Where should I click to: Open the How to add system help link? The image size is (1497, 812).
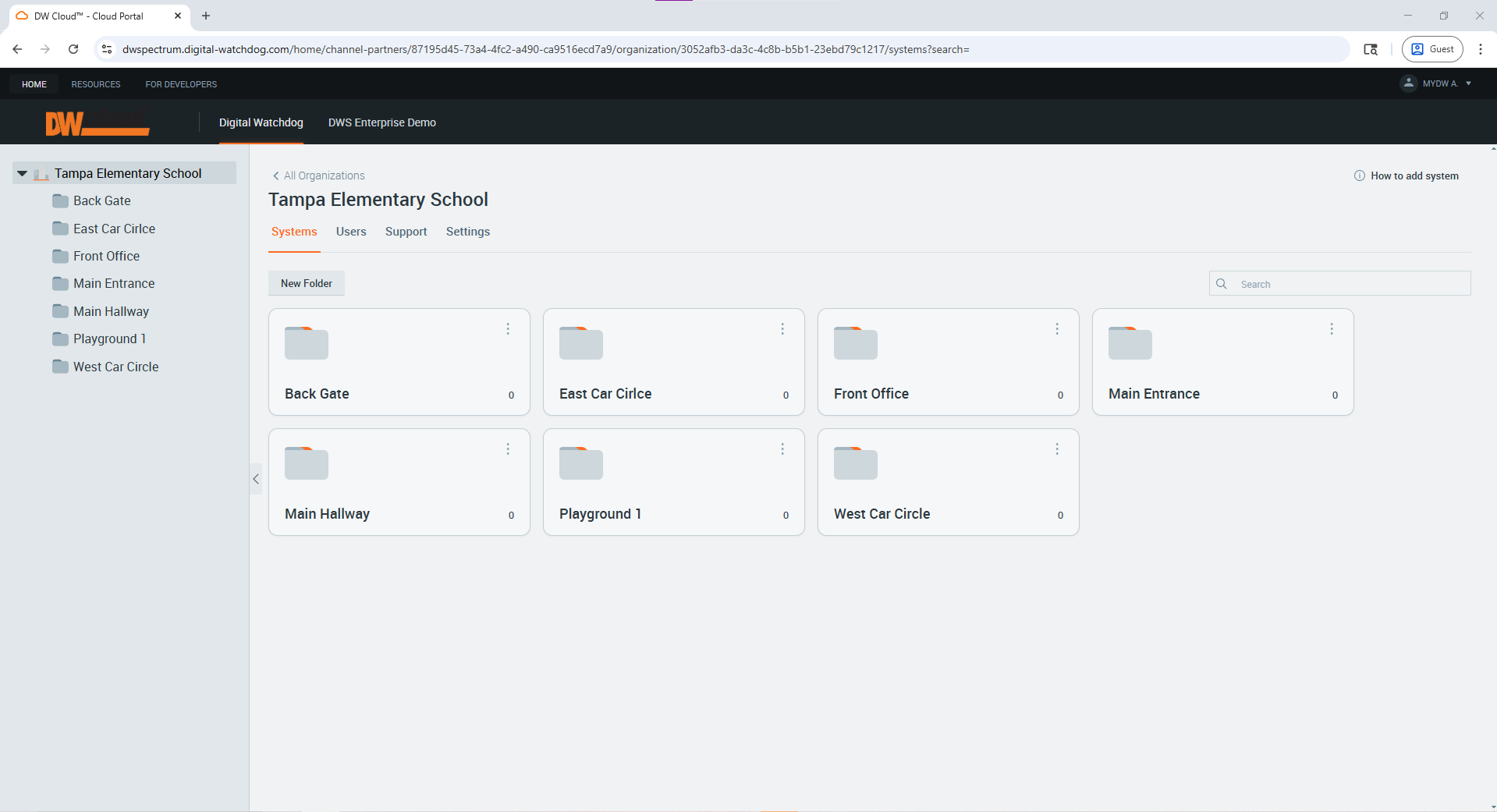1414,176
